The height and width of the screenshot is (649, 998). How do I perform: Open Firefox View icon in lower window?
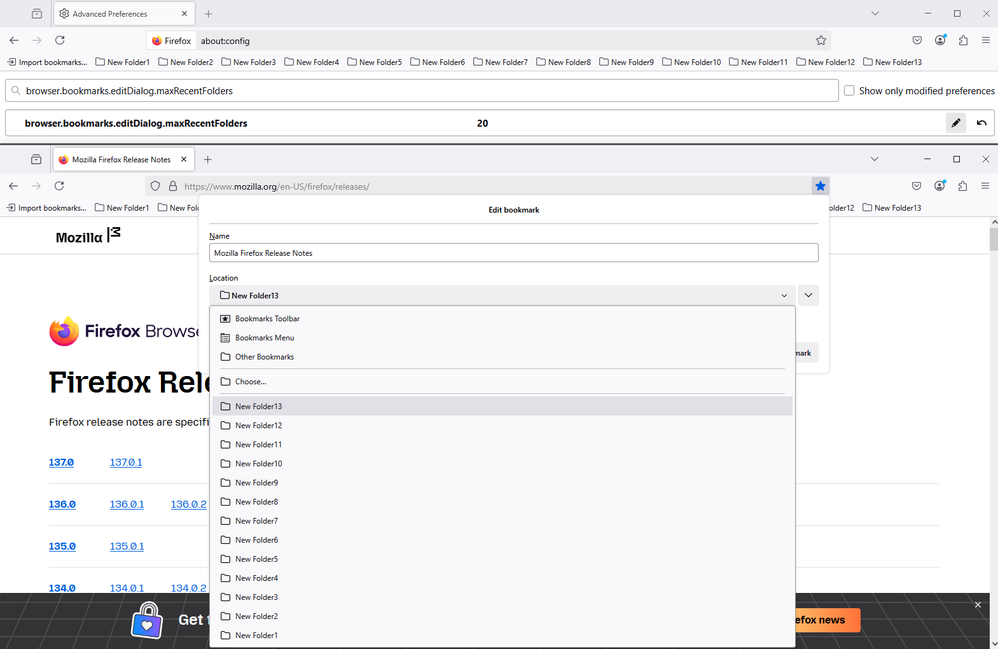(x=36, y=160)
